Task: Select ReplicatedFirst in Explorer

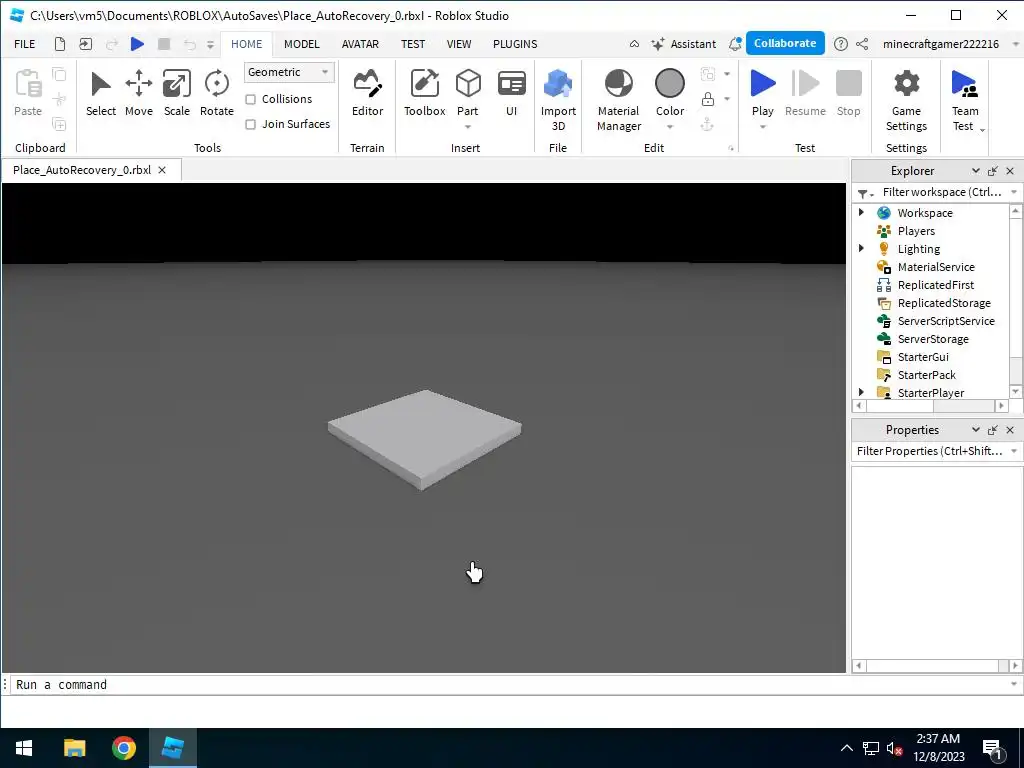Action: click(935, 285)
